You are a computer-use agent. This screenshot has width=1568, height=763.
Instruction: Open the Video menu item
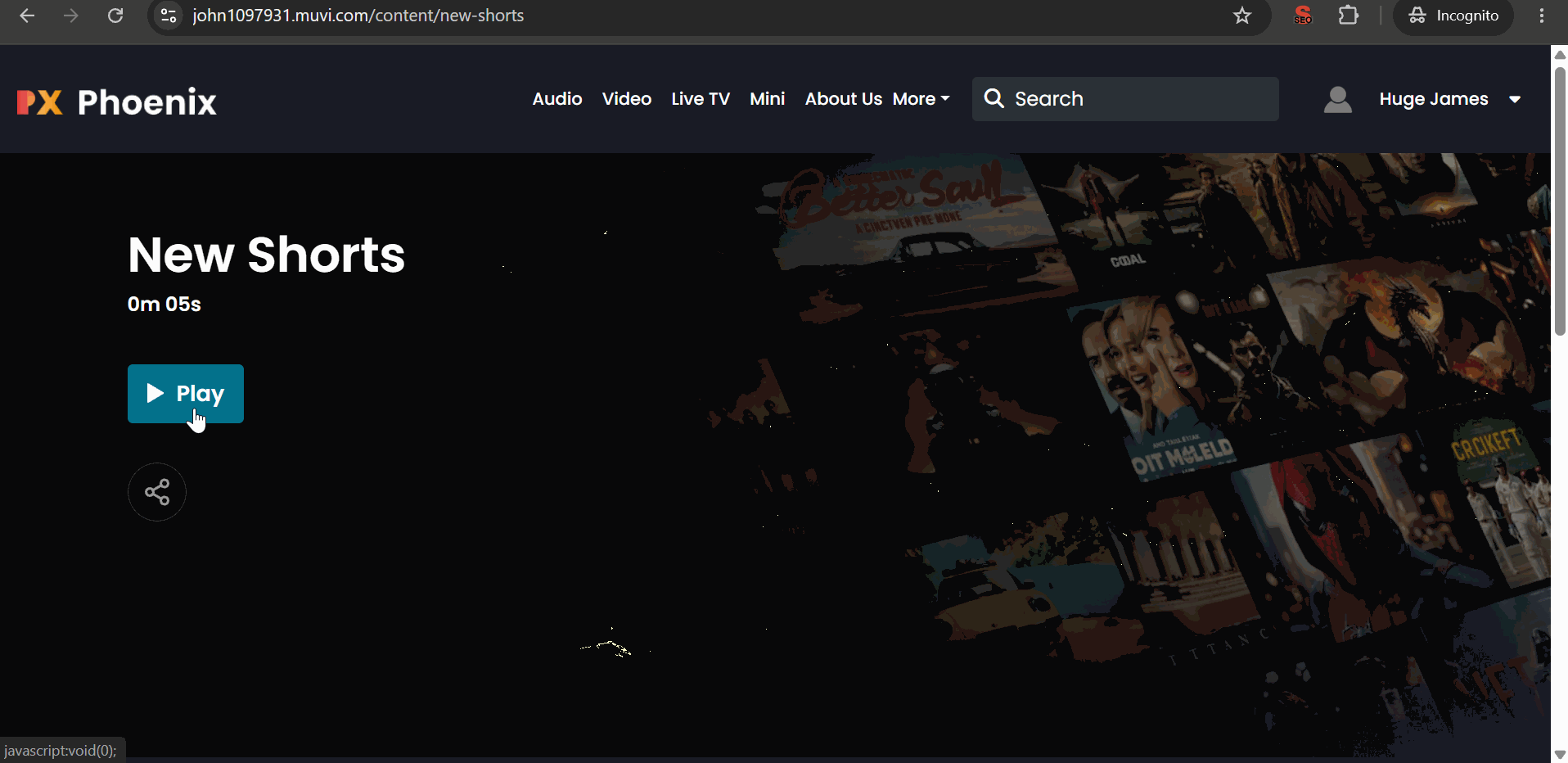(627, 99)
